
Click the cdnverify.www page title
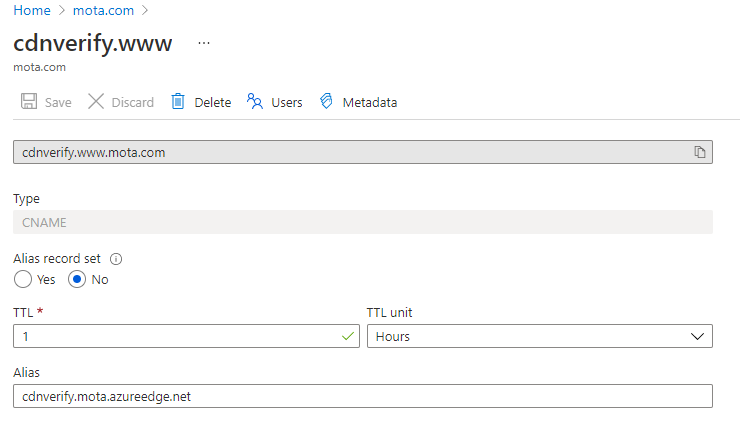tap(92, 43)
